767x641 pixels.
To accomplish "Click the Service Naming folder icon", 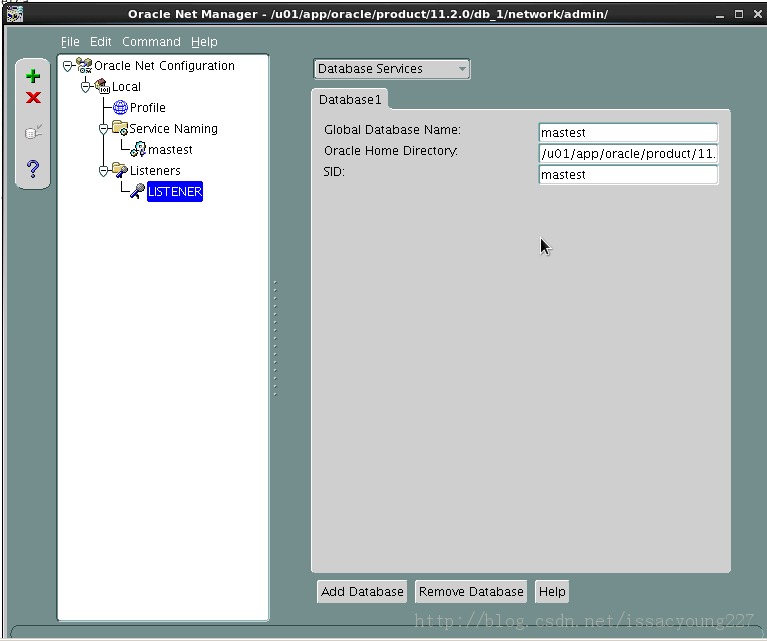I will click(120, 128).
